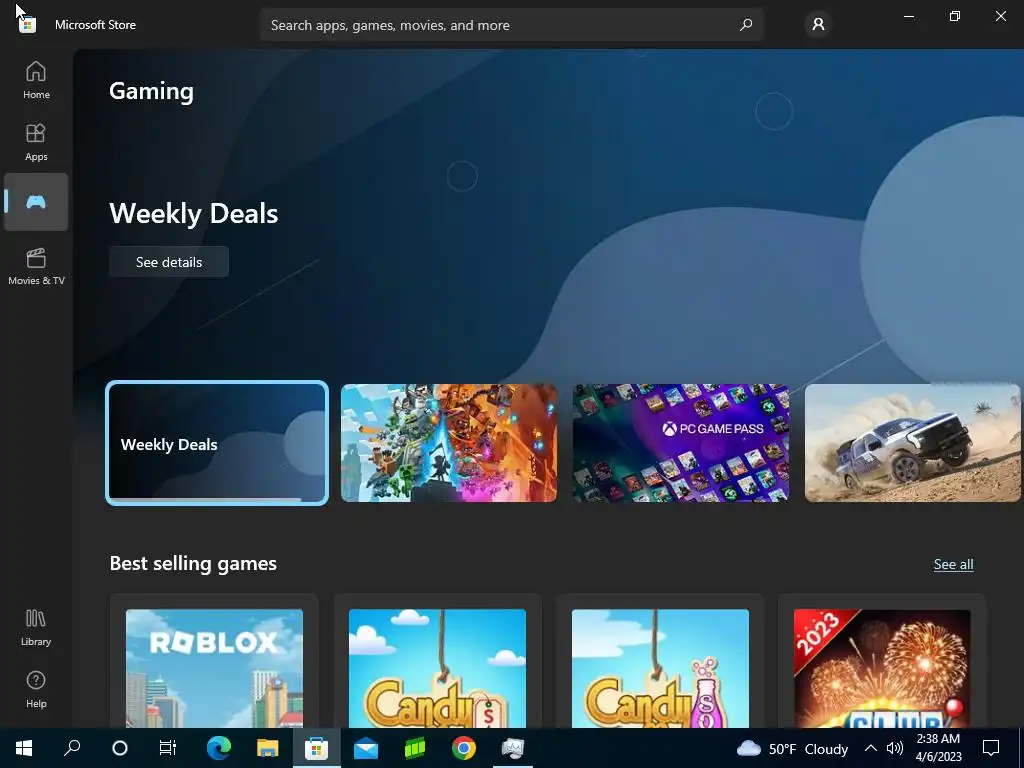Open weather widget showing 50°F Cloudy
Screen dimensions: 1024x768
point(792,748)
